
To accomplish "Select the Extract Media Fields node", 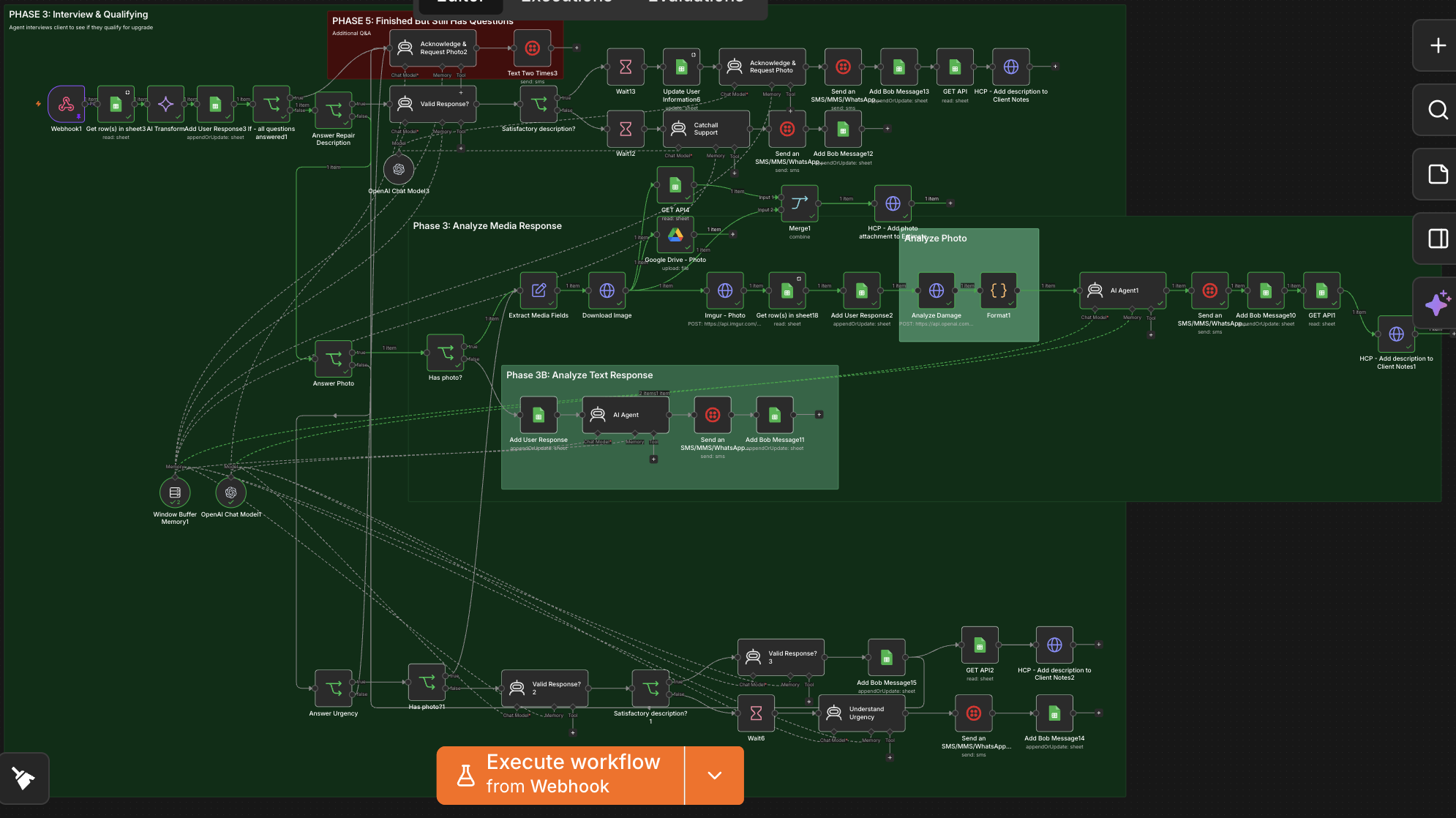I will coord(539,291).
